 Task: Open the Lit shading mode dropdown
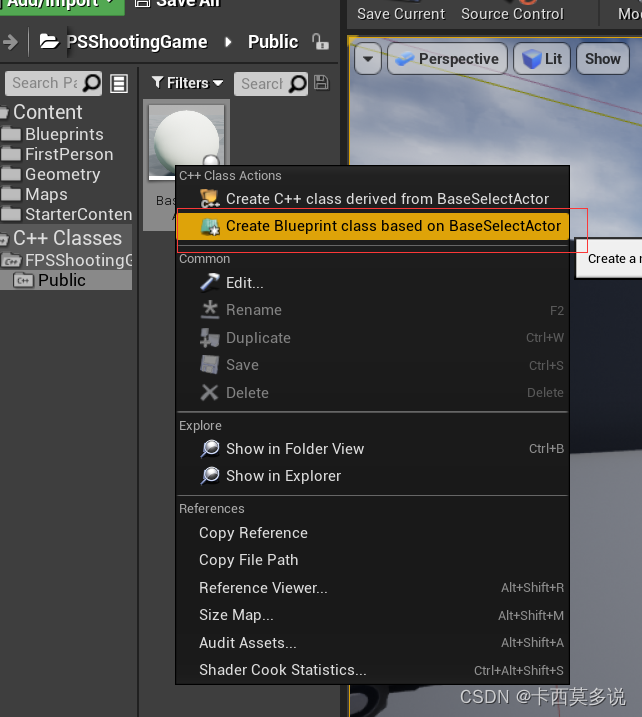[542, 59]
